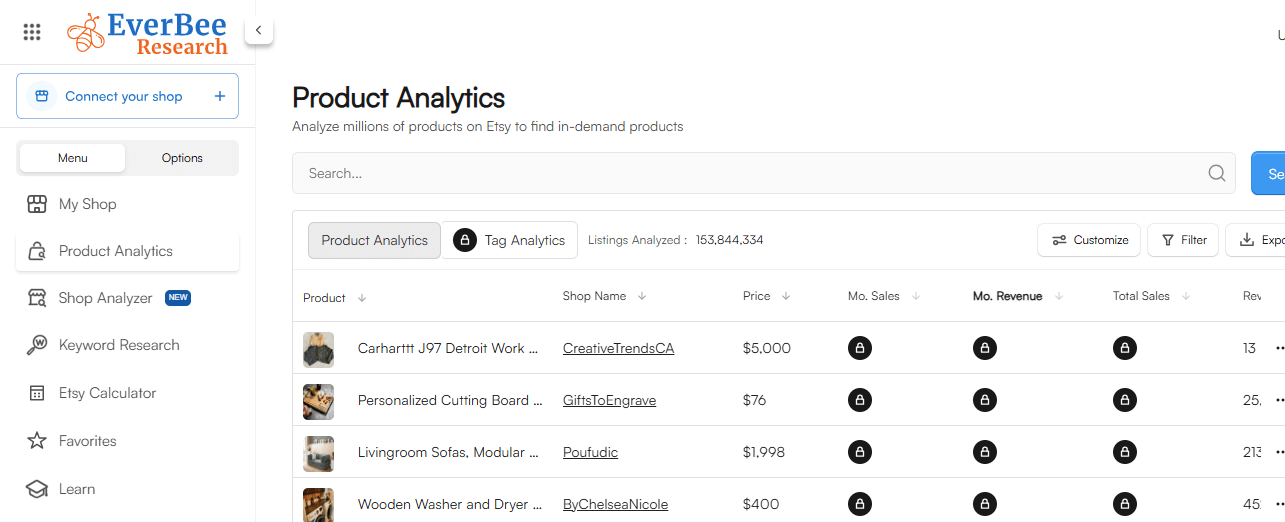
Task: Open the more options menu for GiftsToEngrave row
Action: click(1278, 400)
